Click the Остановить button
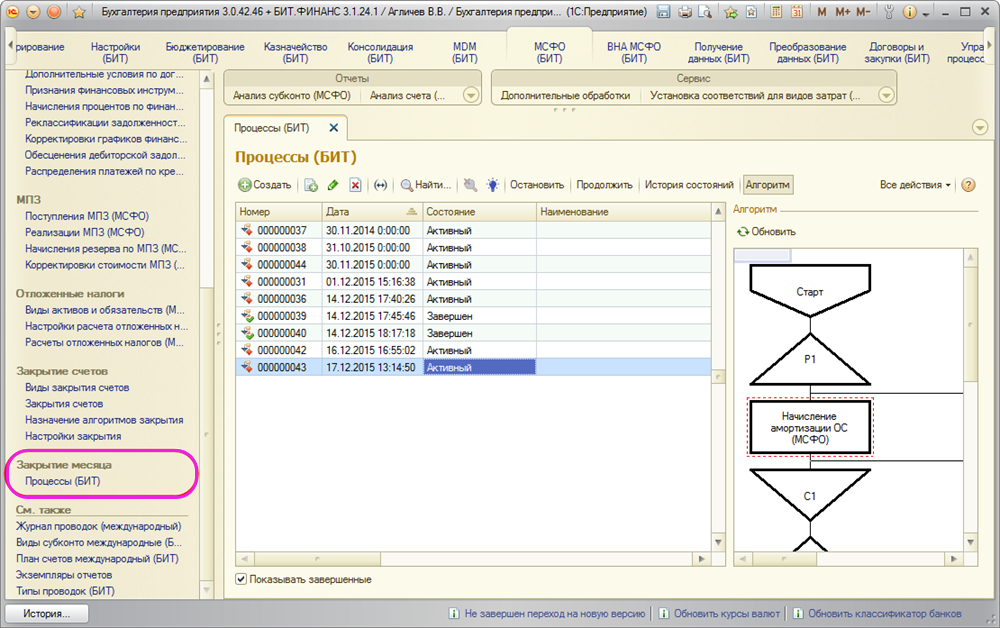1000x628 pixels. point(537,185)
